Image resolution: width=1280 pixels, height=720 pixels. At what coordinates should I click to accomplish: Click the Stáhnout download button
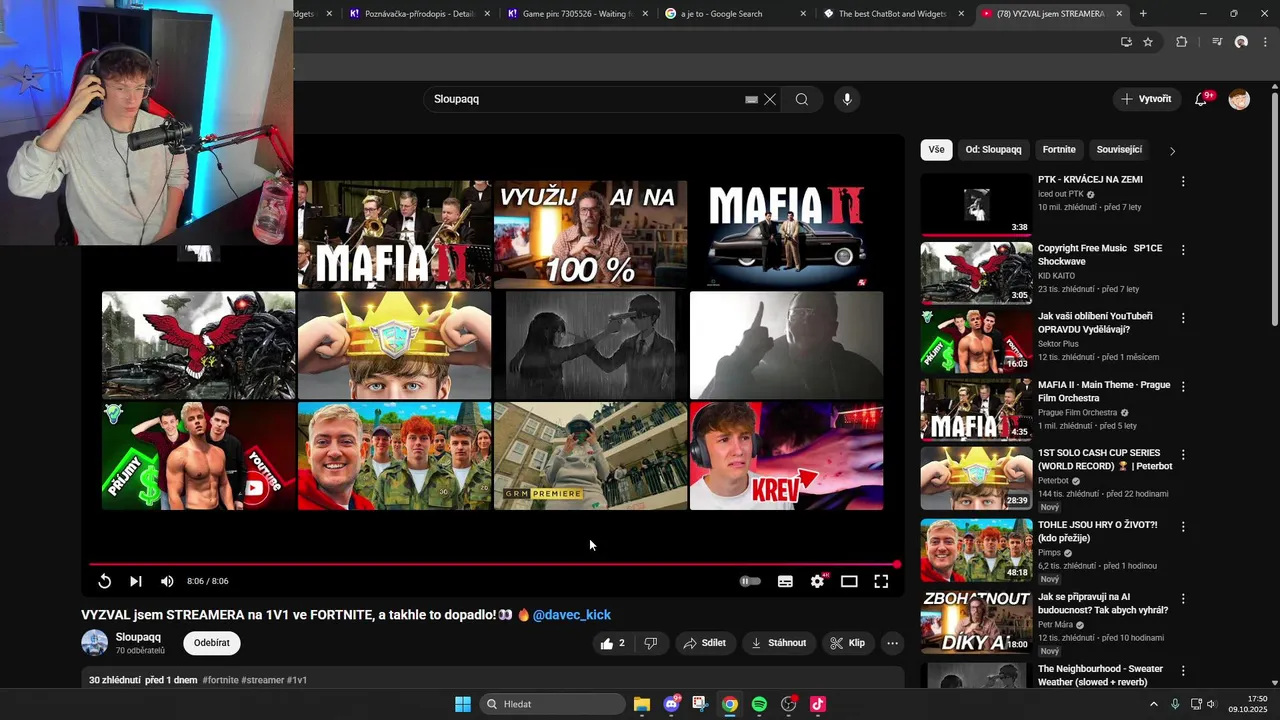click(778, 643)
